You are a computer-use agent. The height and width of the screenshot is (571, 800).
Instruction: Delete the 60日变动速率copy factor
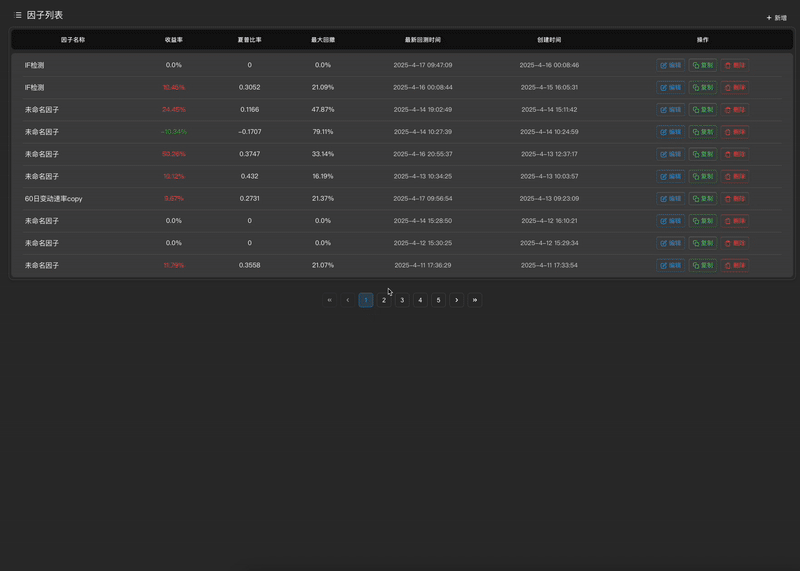pyautogui.click(x=735, y=198)
